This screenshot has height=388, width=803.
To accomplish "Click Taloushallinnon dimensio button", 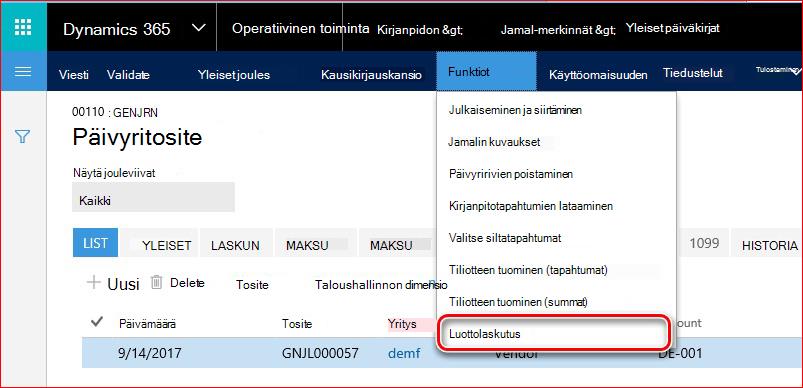I will pyautogui.click(x=381, y=285).
